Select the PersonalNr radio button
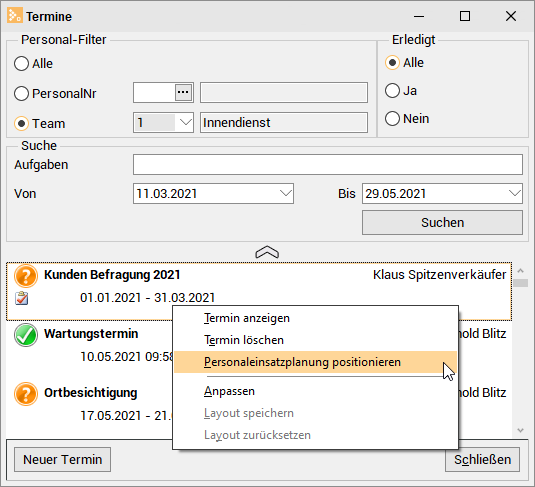The height and width of the screenshot is (487, 535). pos(21,93)
